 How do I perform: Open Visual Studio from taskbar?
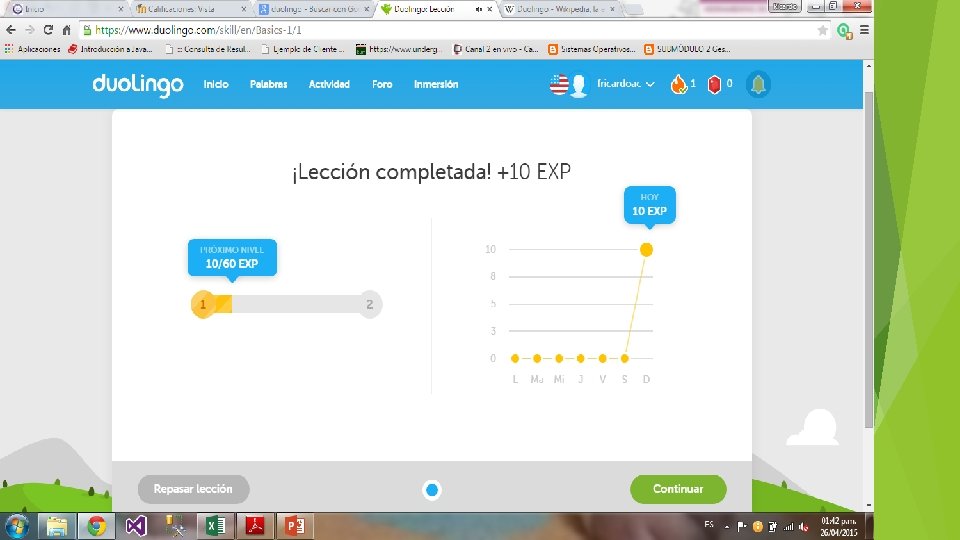click(136, 526)
